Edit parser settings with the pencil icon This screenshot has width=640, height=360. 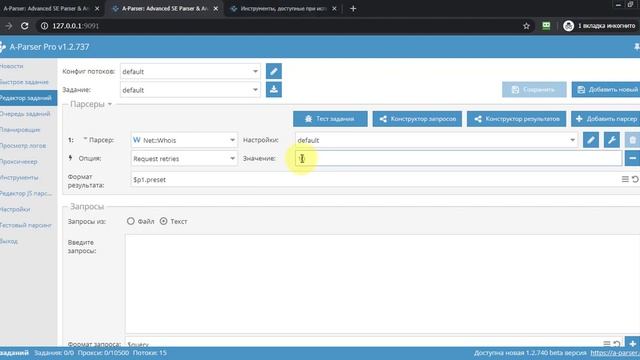pyautogui.click(x=591, y=140)
